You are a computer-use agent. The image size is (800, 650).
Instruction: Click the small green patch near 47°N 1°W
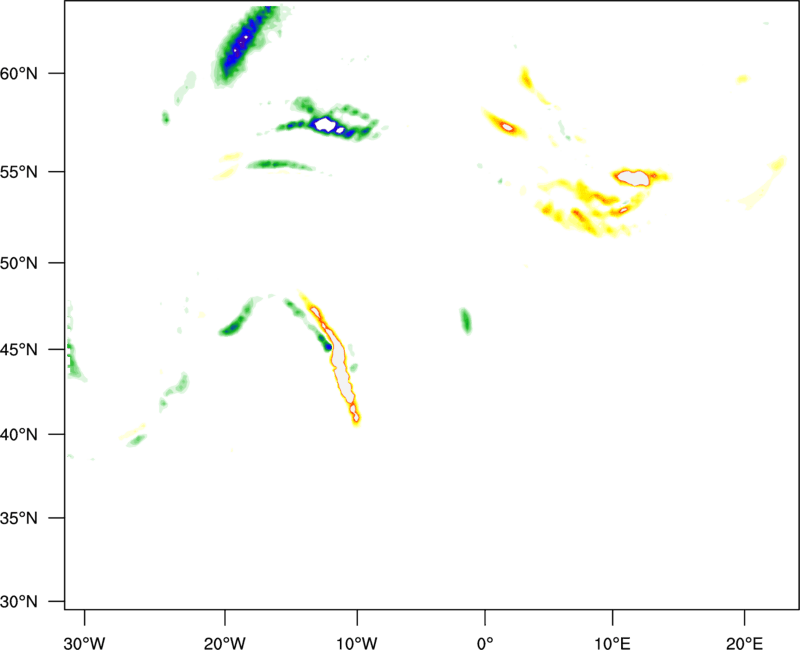point(466,320)
